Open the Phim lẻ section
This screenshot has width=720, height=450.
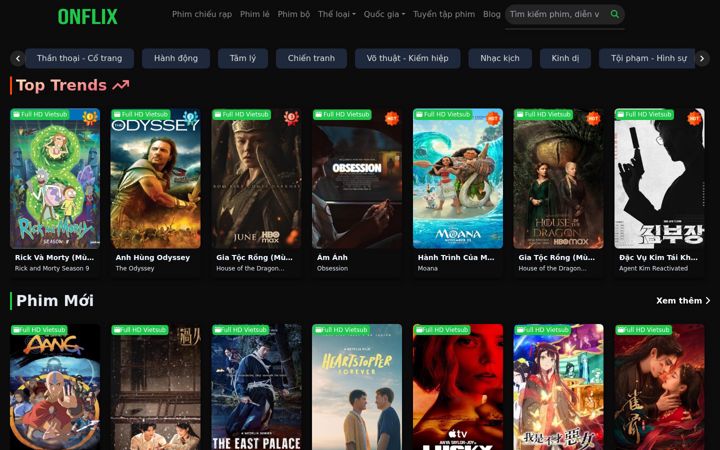255,14
